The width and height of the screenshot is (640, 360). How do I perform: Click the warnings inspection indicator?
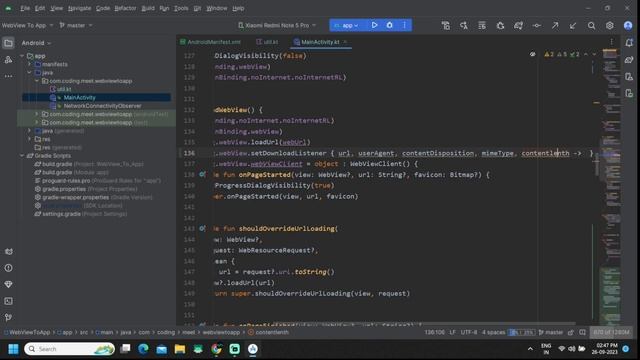[562, 54]
